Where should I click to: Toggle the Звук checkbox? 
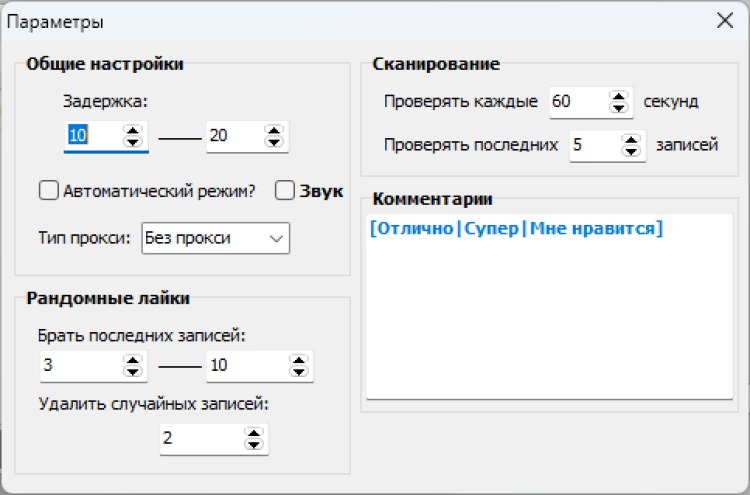285,190
